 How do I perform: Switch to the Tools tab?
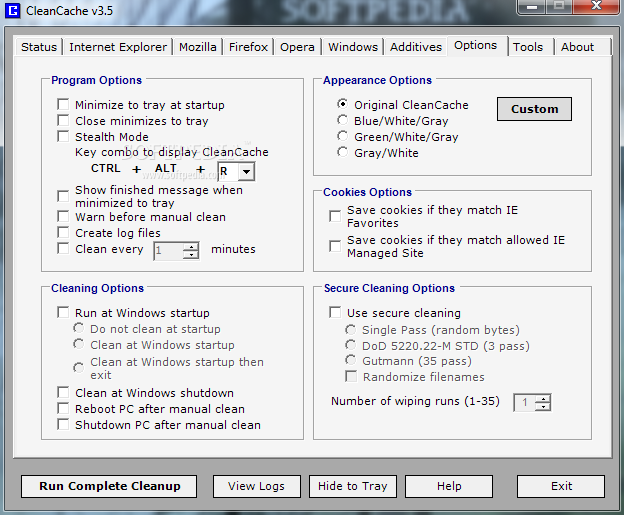(528, 47)
